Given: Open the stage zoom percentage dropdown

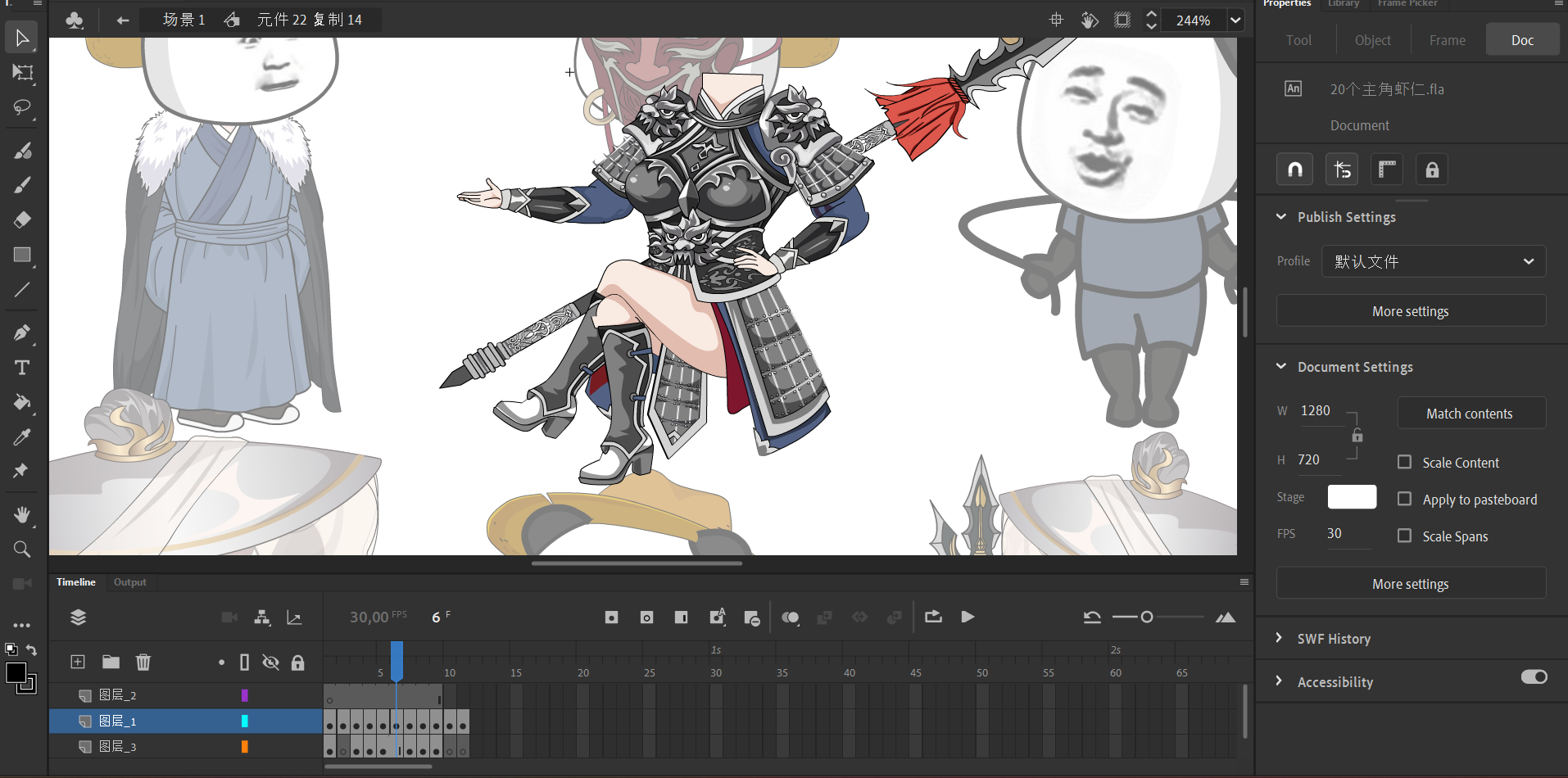Looking at the screenshot, I should coord(1235,20).
